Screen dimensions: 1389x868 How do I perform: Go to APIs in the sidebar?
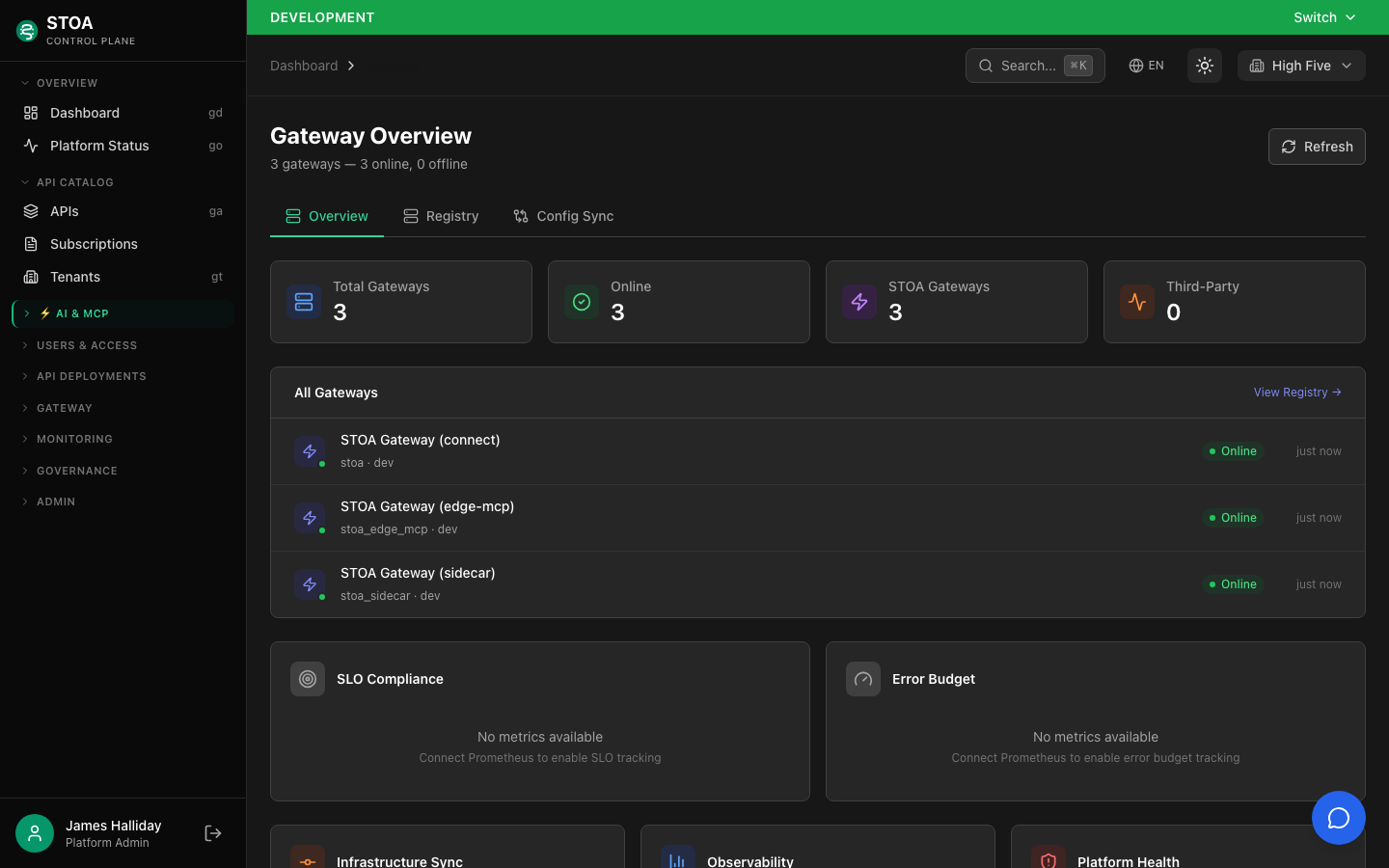[x=123, y=211]
